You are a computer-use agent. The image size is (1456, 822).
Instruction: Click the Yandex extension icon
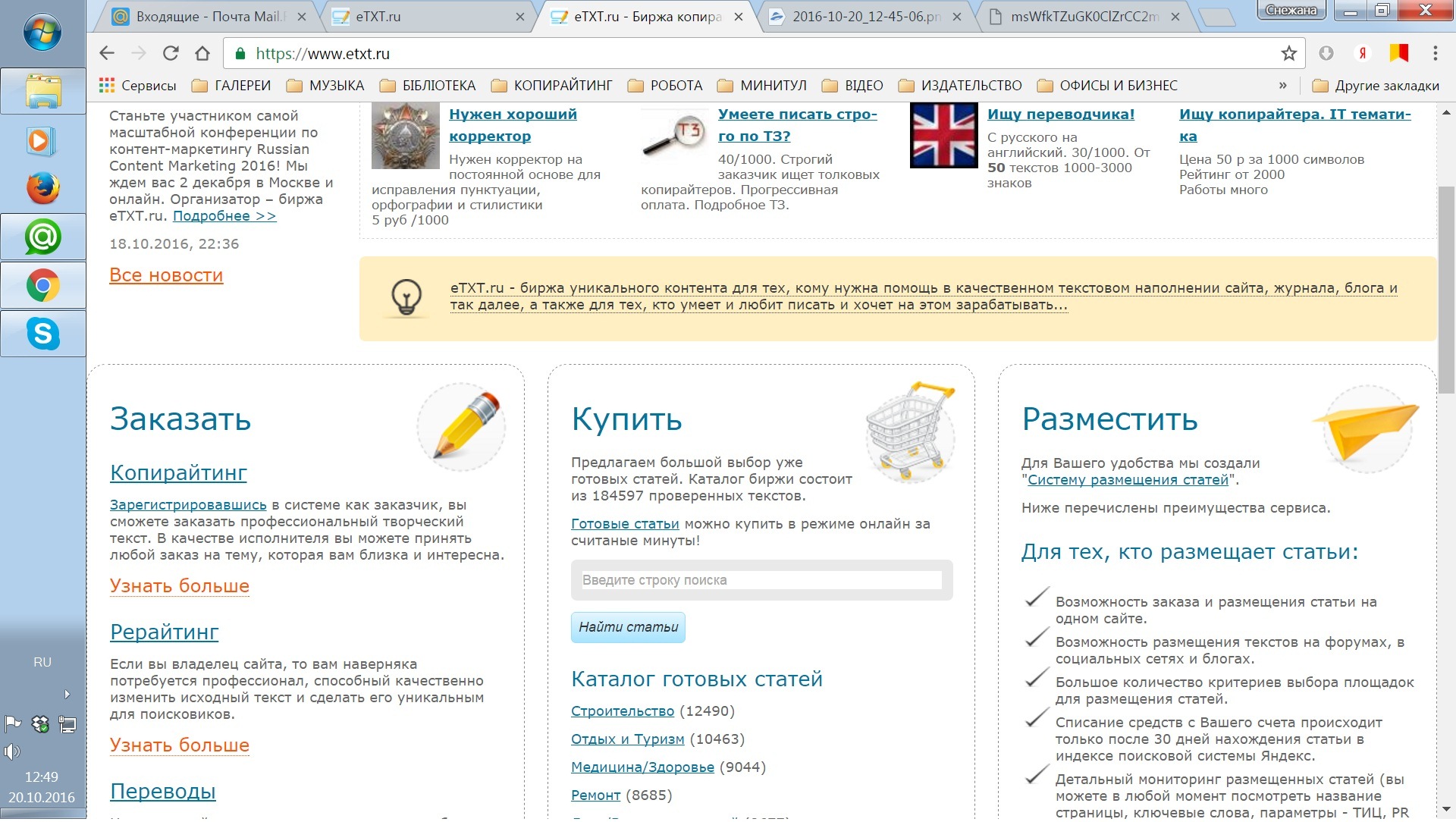[1363, 53]
